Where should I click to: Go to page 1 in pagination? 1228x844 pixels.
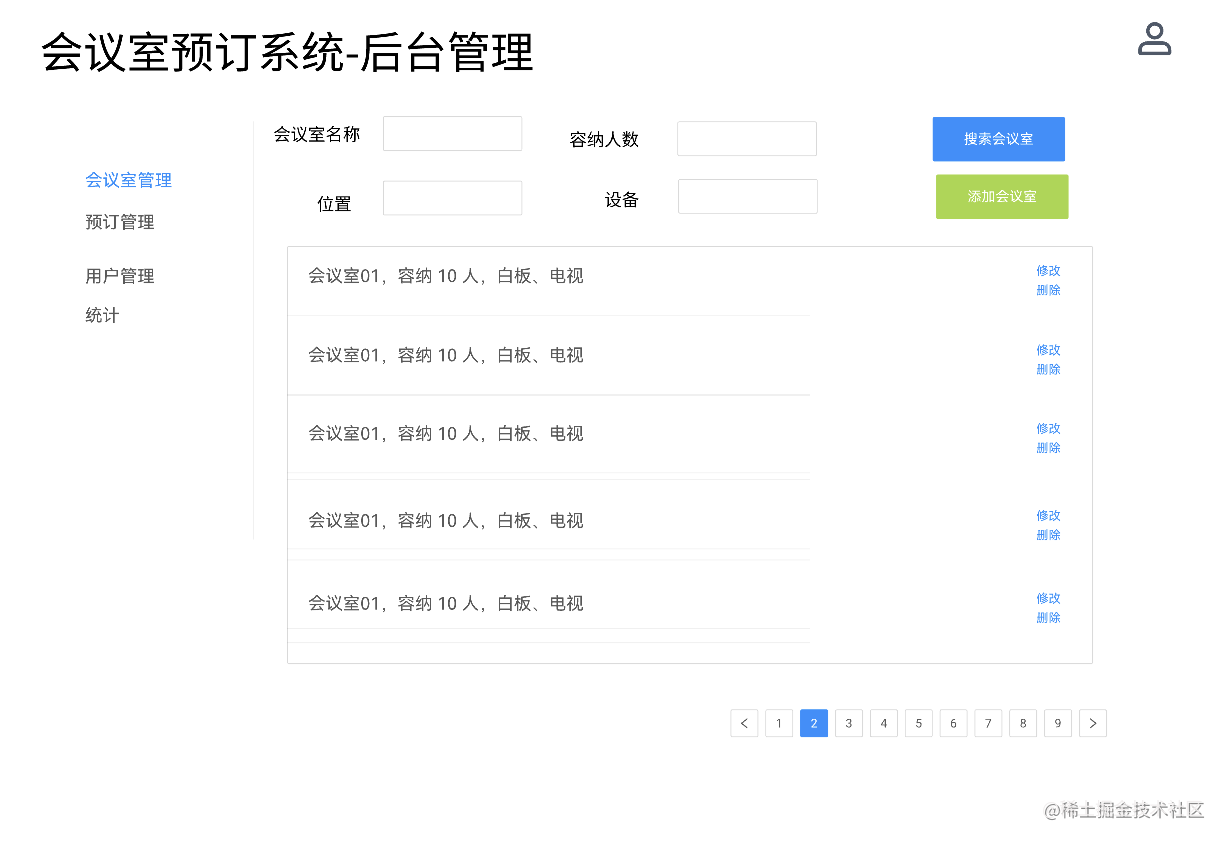pyautogui.click(x=779, y=723)
